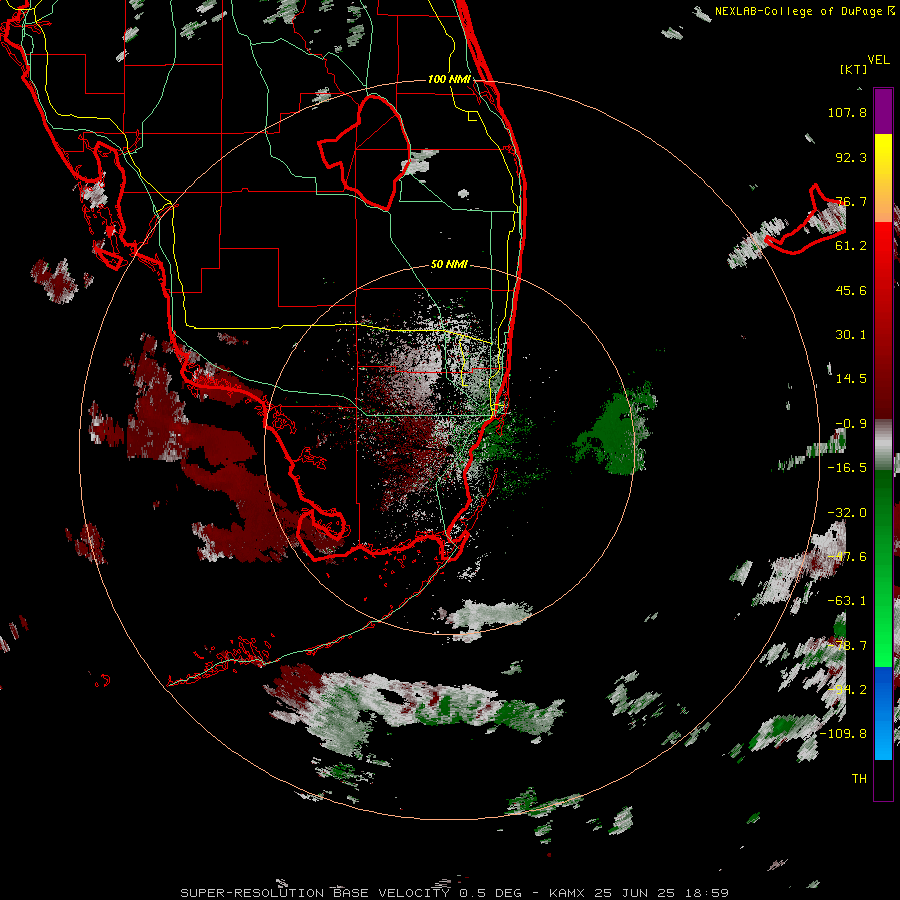This screenshot has height=900, width=900.
Task: Click the Grand Bahama island outline
Action: pyautogui.click(x=806, y=221)
